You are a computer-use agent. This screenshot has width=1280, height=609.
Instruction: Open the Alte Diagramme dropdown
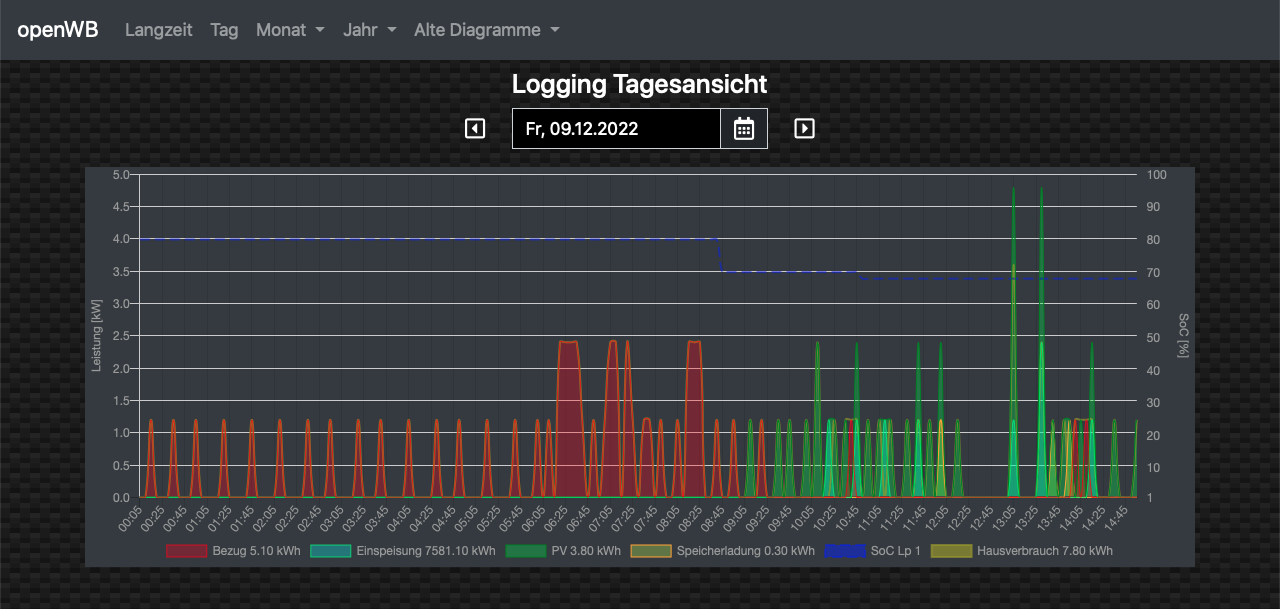point(486,30)
